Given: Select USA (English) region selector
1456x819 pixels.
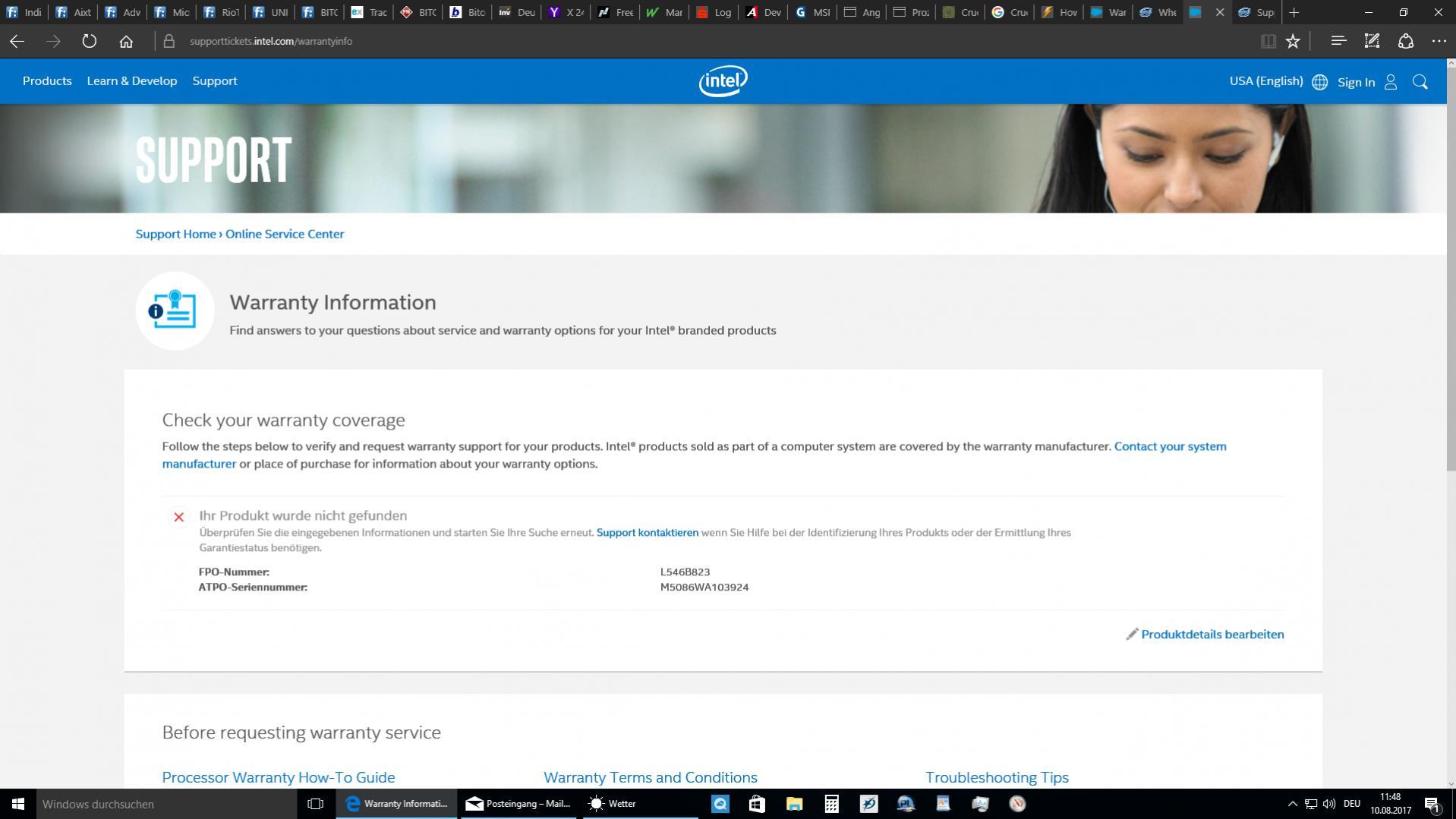Looking at the screenshot, I should click(1265, 81).
